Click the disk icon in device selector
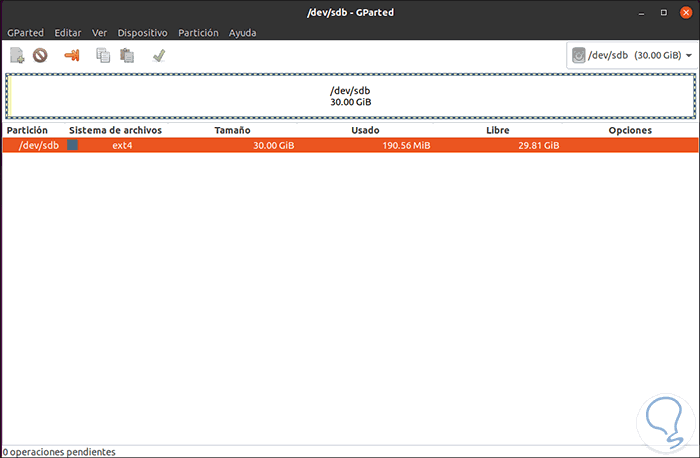 click(579, 55)
